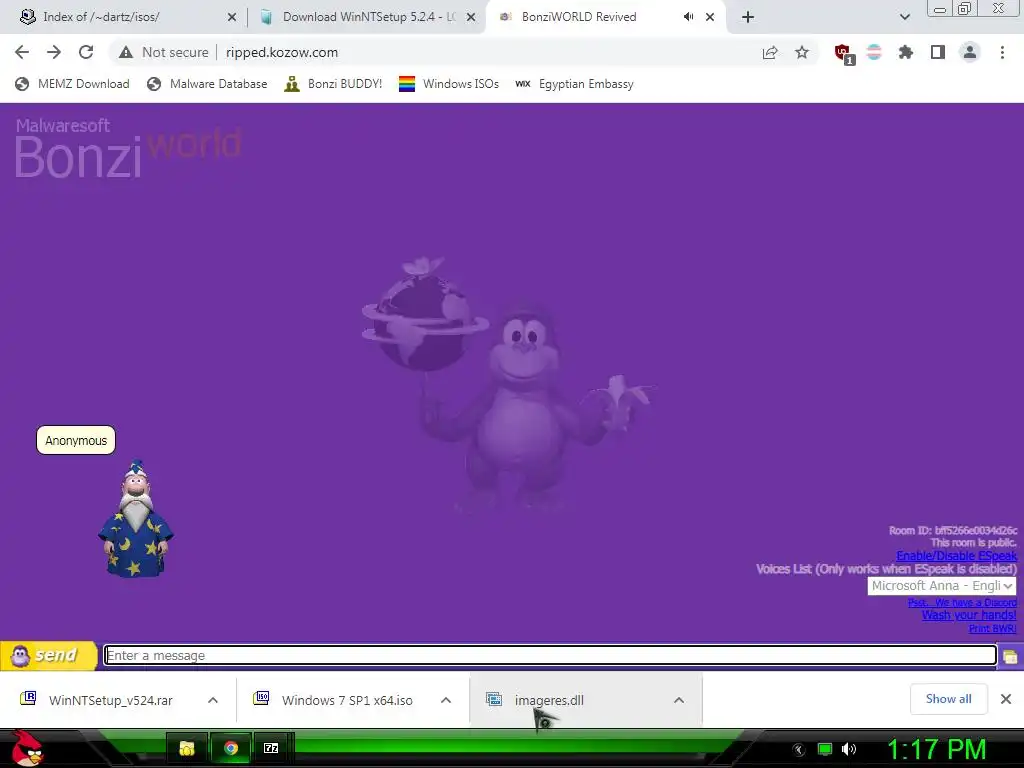Bookmark this page with the star icon
The height and width of the screenshot is (768, 1024).
tap(802, 52)
